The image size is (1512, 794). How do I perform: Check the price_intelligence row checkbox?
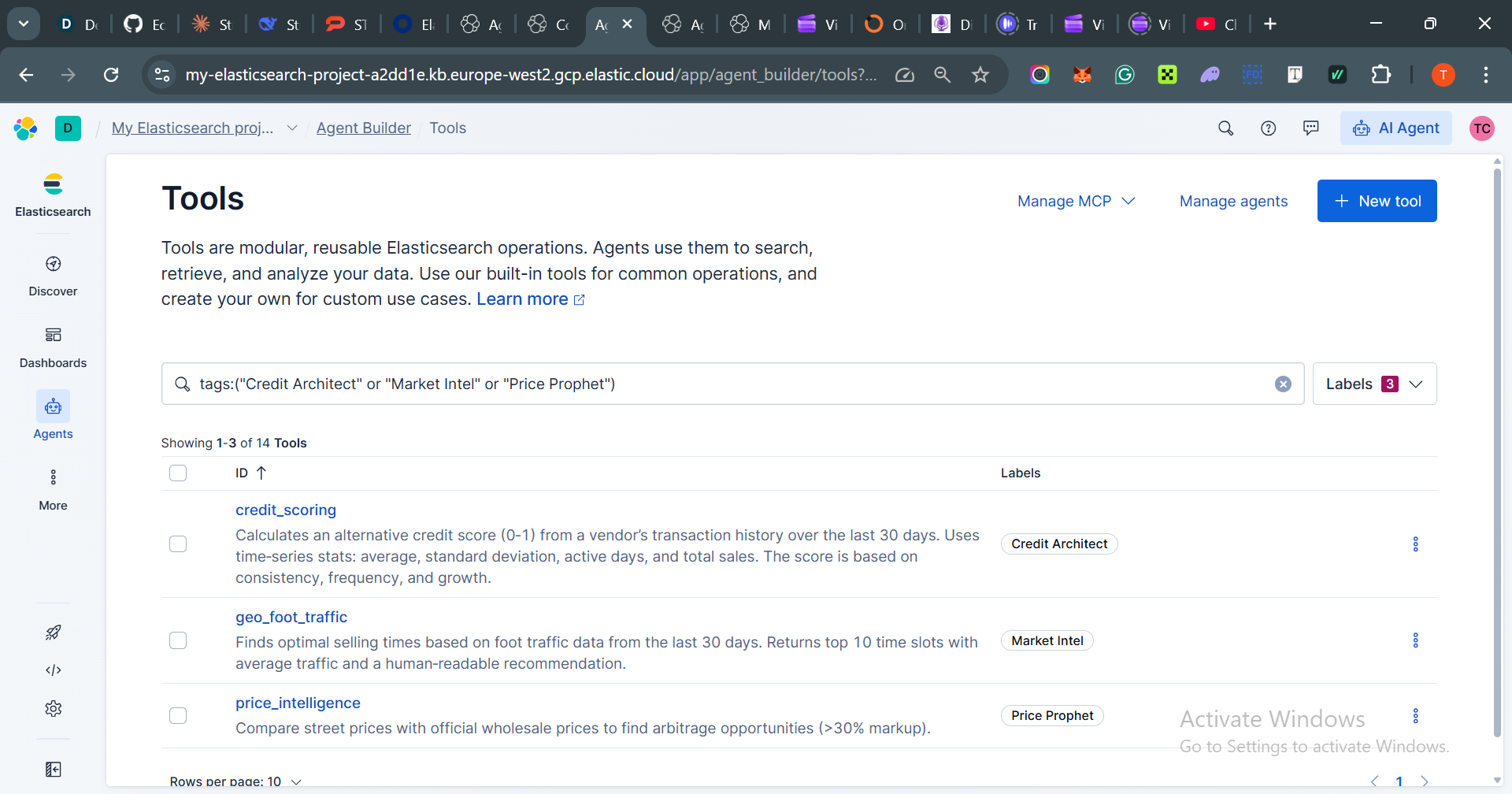[x=178, y=716]
